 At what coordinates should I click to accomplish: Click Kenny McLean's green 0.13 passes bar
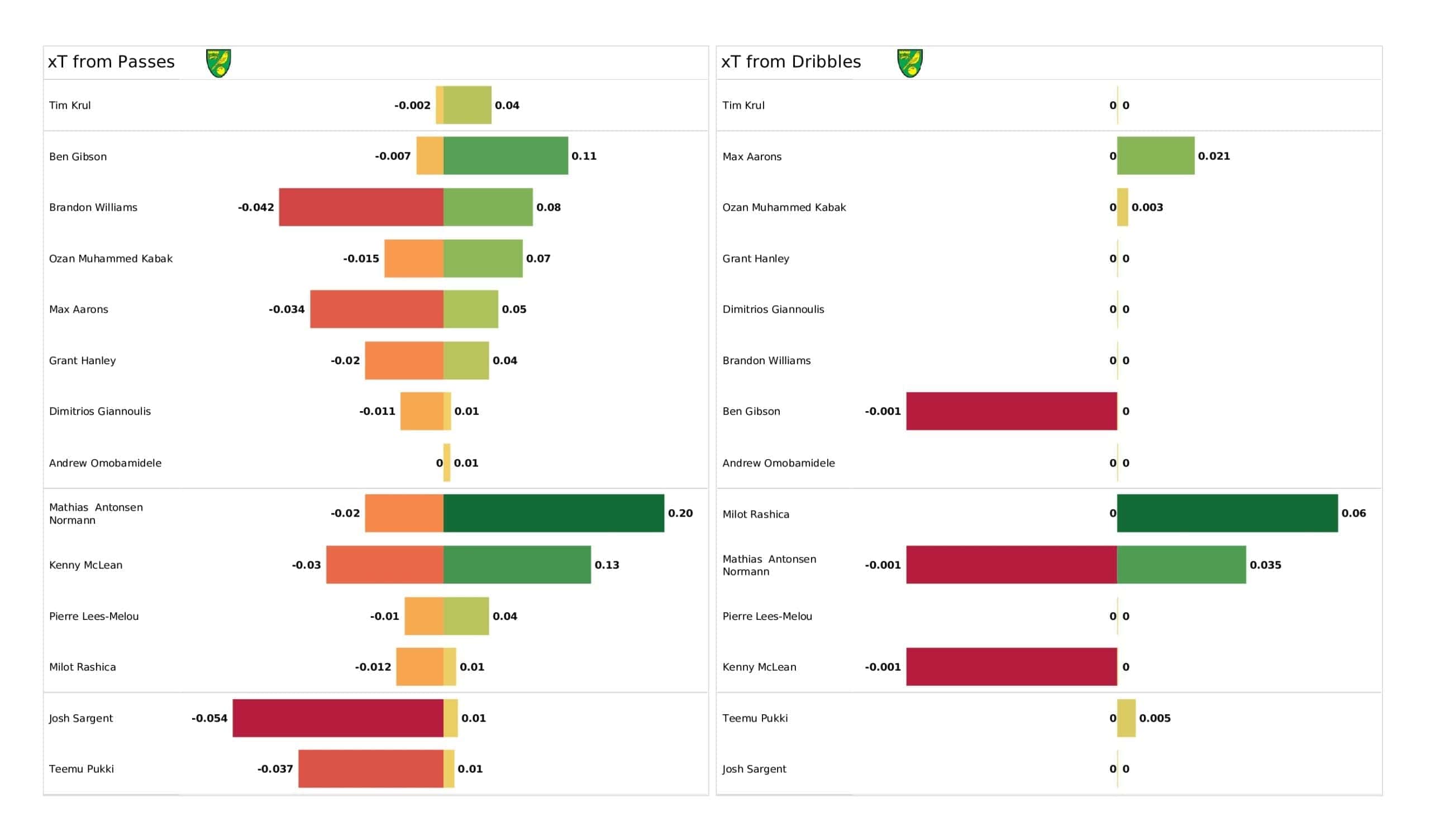coord(517,565)
